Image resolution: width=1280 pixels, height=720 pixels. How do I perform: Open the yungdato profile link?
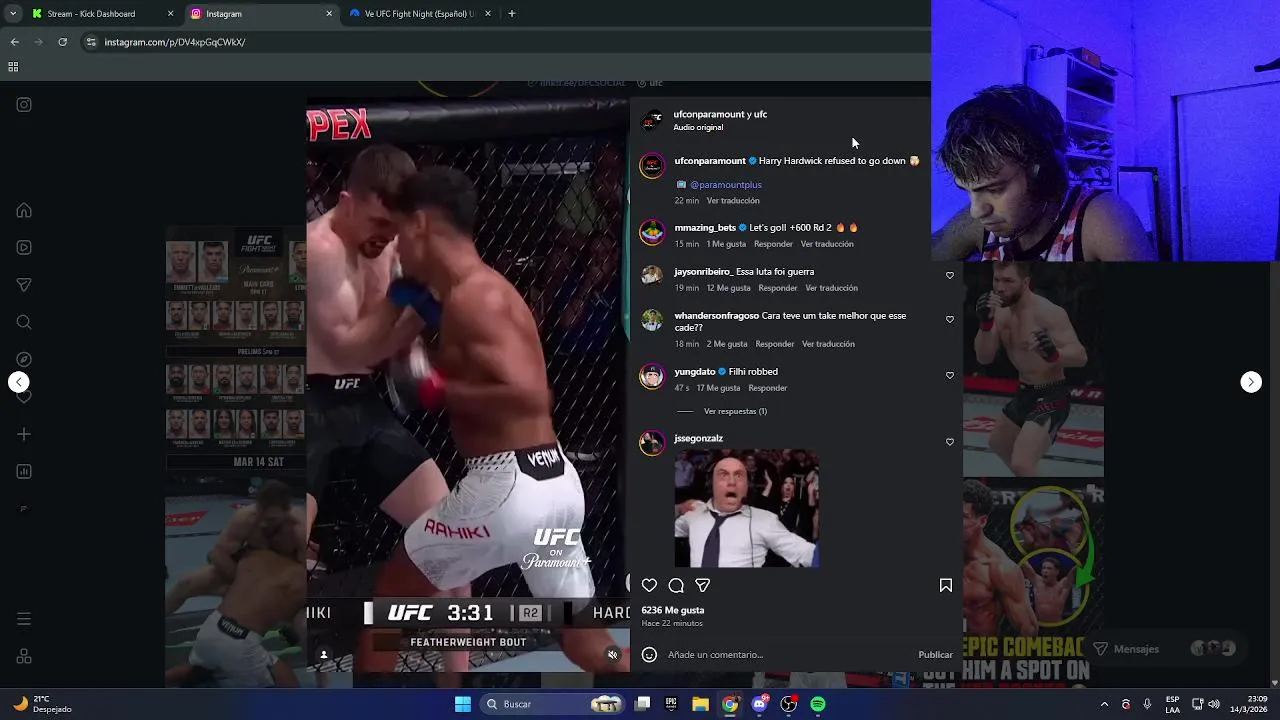[x=695, y=372]
